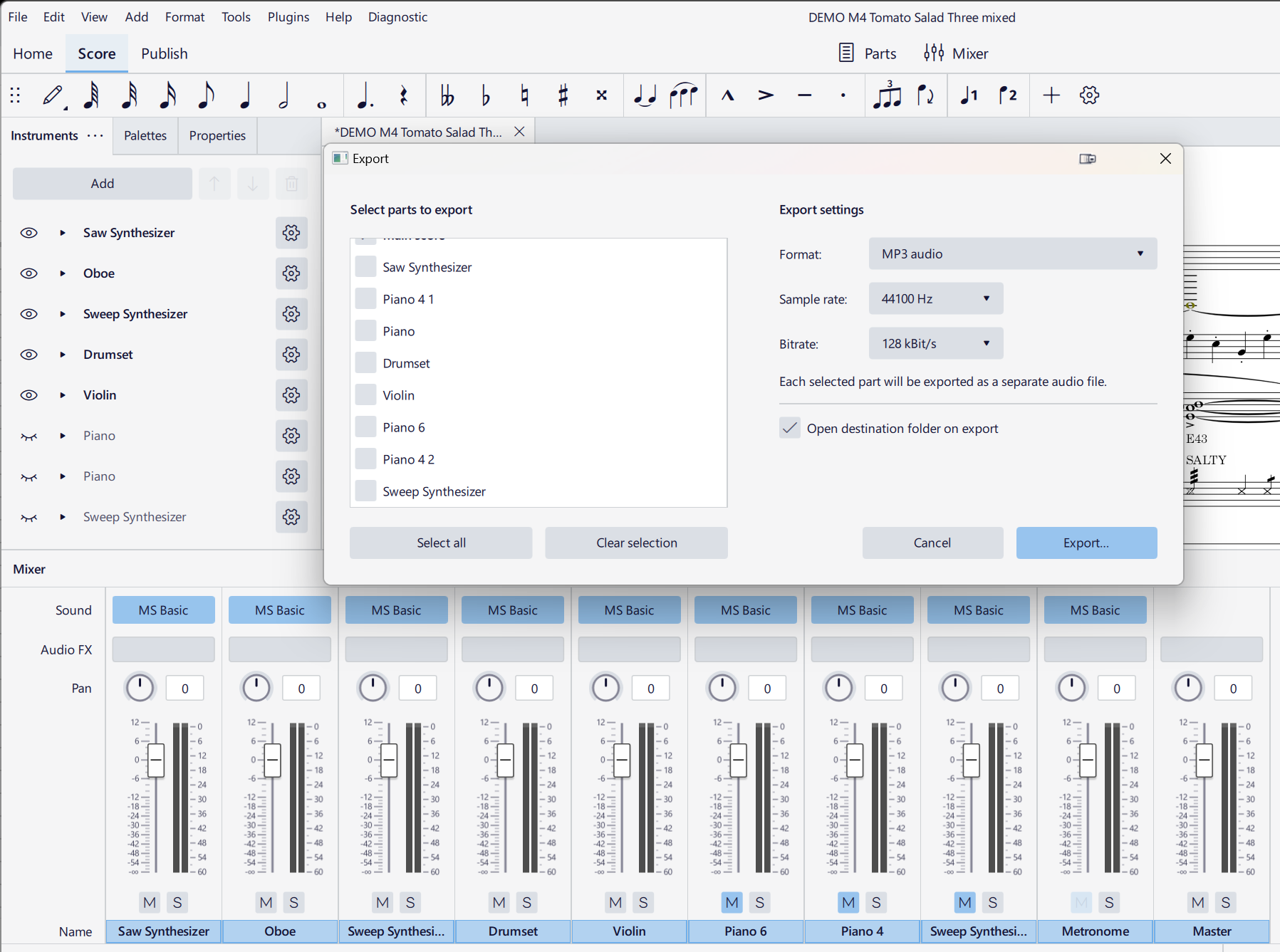
Task: Expand the Violin instrument tree
Action: point(63,395)
